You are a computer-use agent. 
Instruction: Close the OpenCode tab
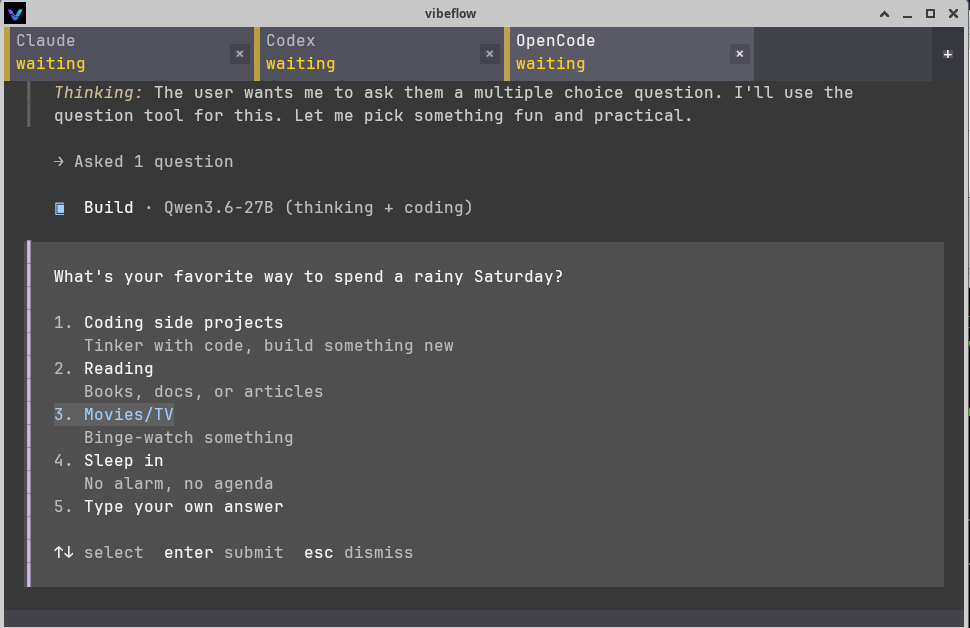tap(739, 54)
